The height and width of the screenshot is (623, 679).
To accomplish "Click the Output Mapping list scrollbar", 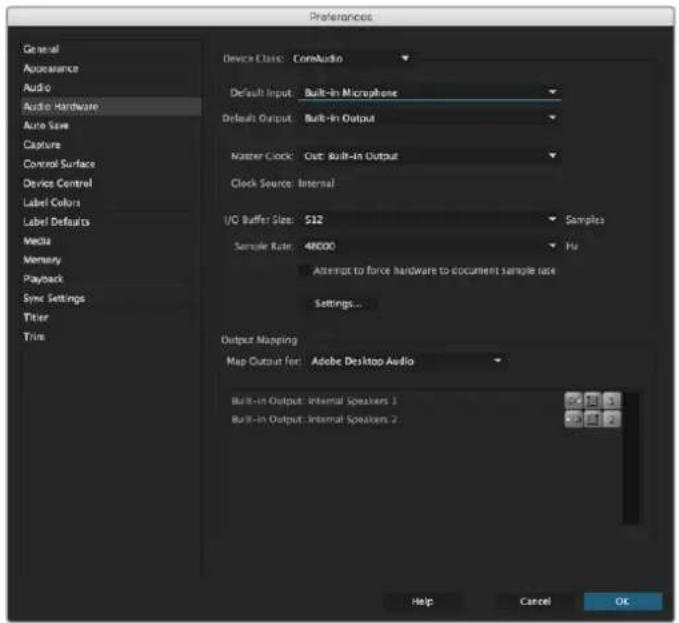I will point(630,457).
